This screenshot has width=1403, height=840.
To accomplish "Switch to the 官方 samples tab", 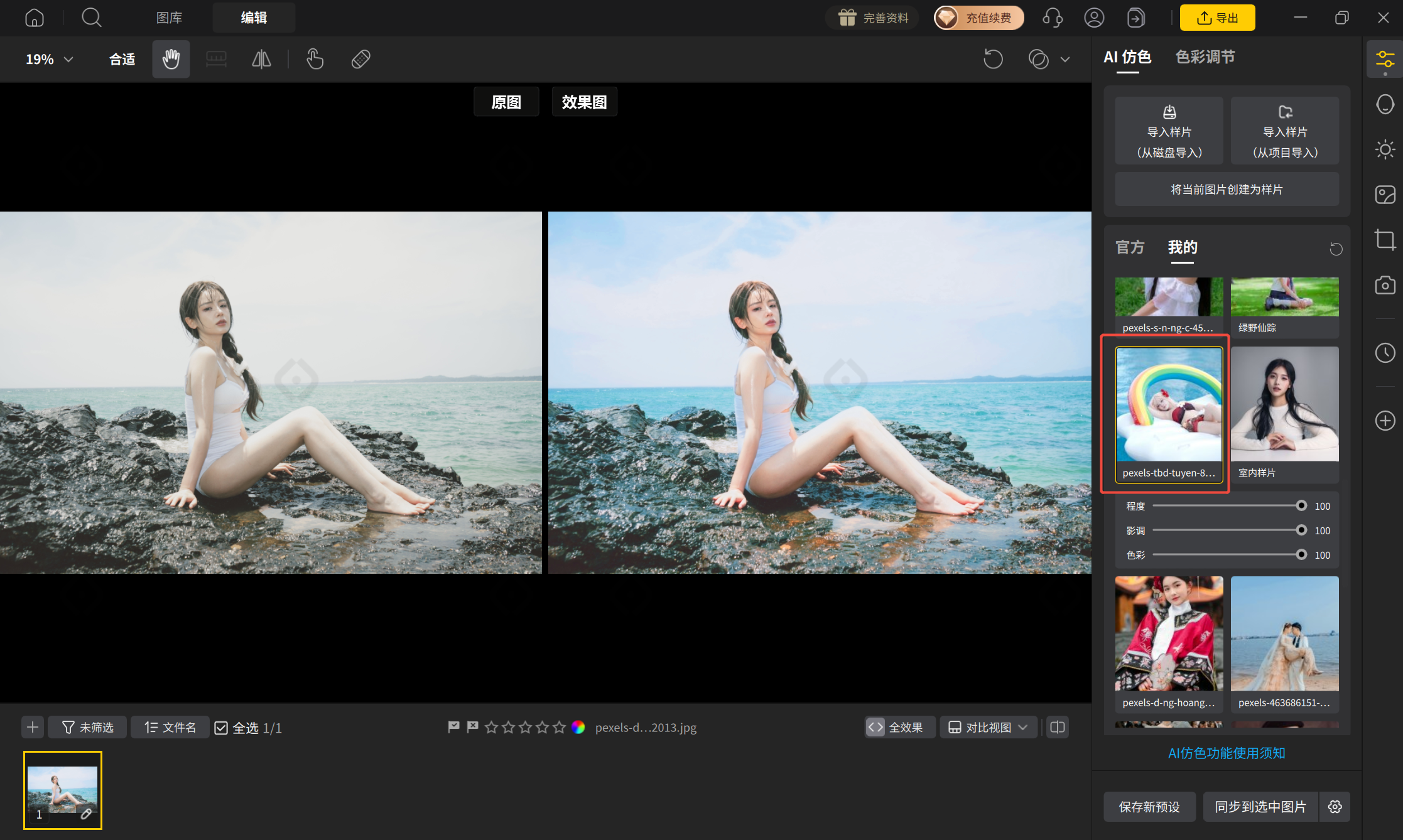I will (1130, 247).
